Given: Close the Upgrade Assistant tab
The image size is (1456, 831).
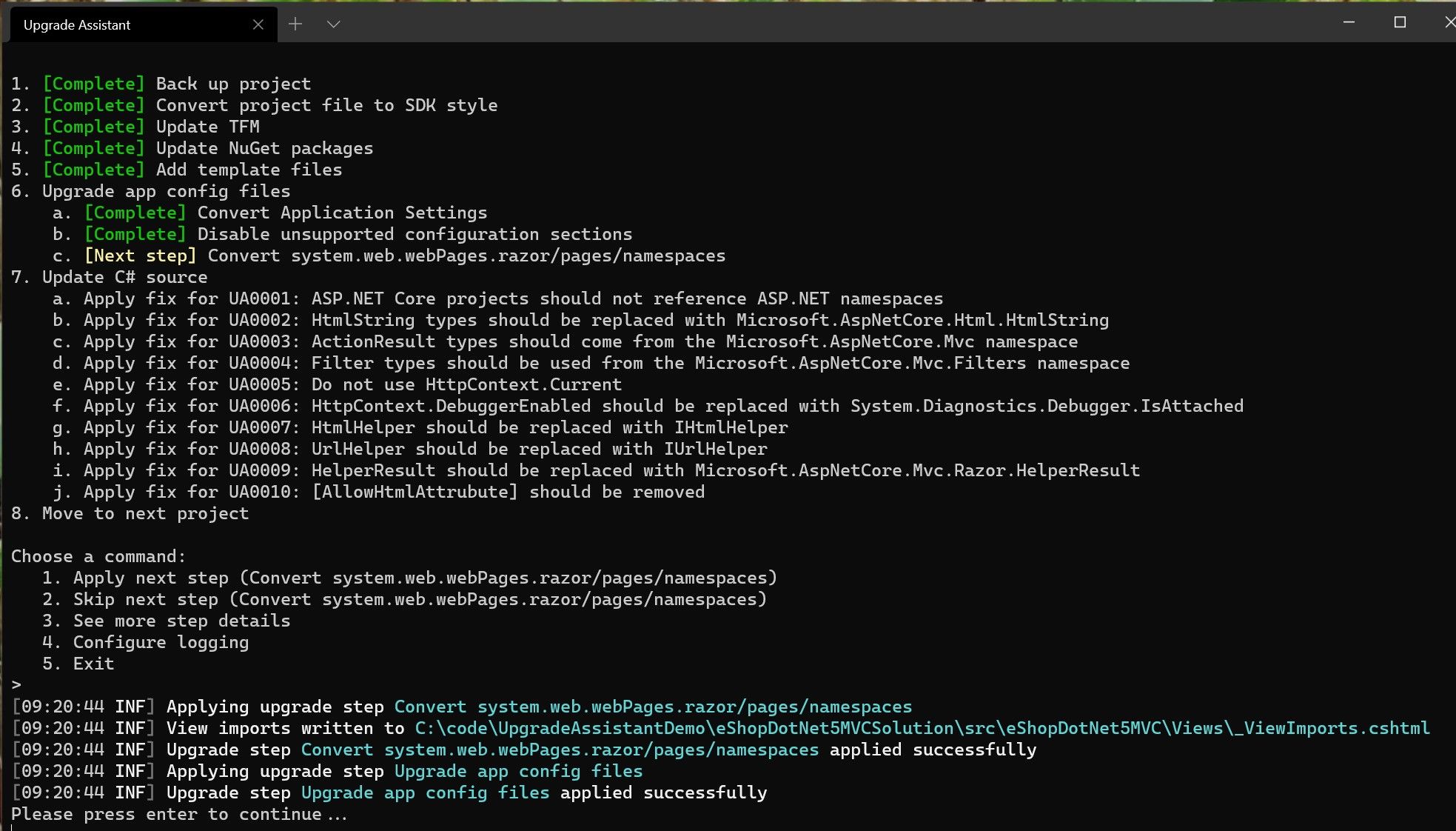Looking at the screenshot, I should pos(258,24).
